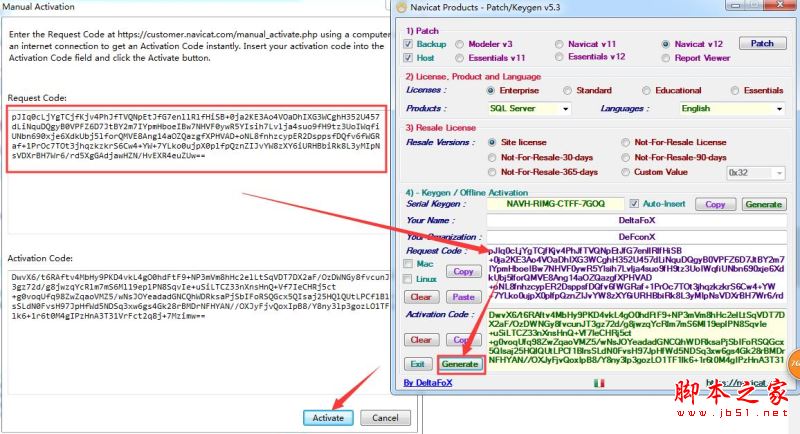Click the Patch button
Screen dimensions: 800x434
pos(762,44)
